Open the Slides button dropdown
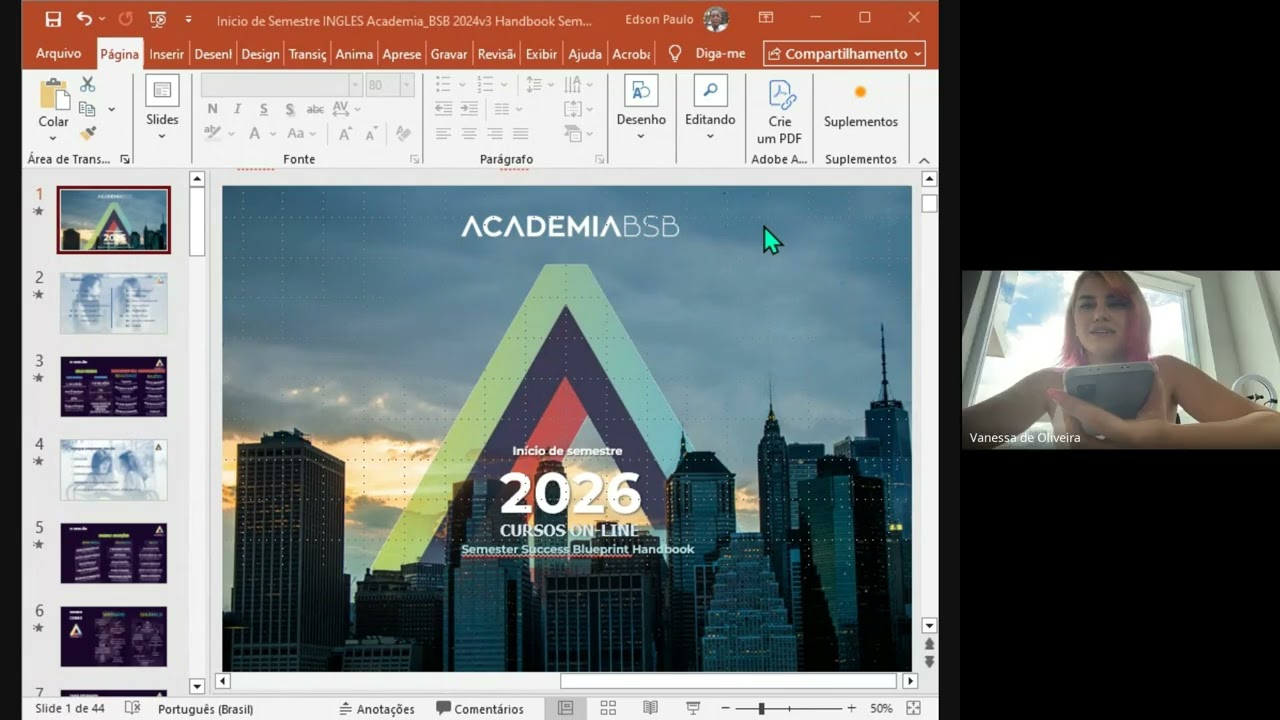Screen dimensions: 1280x720 (162, 109)
